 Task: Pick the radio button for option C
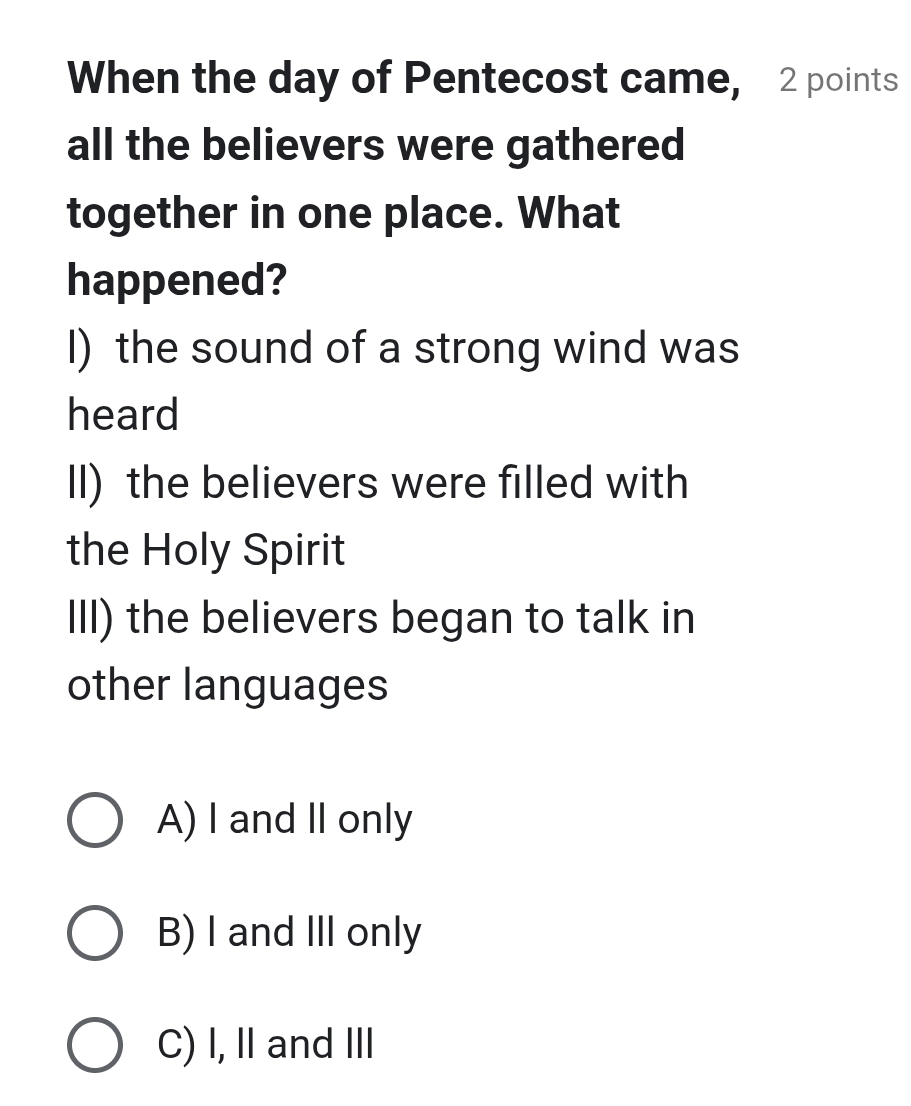pyautogui.click(x=95, y=1046)
